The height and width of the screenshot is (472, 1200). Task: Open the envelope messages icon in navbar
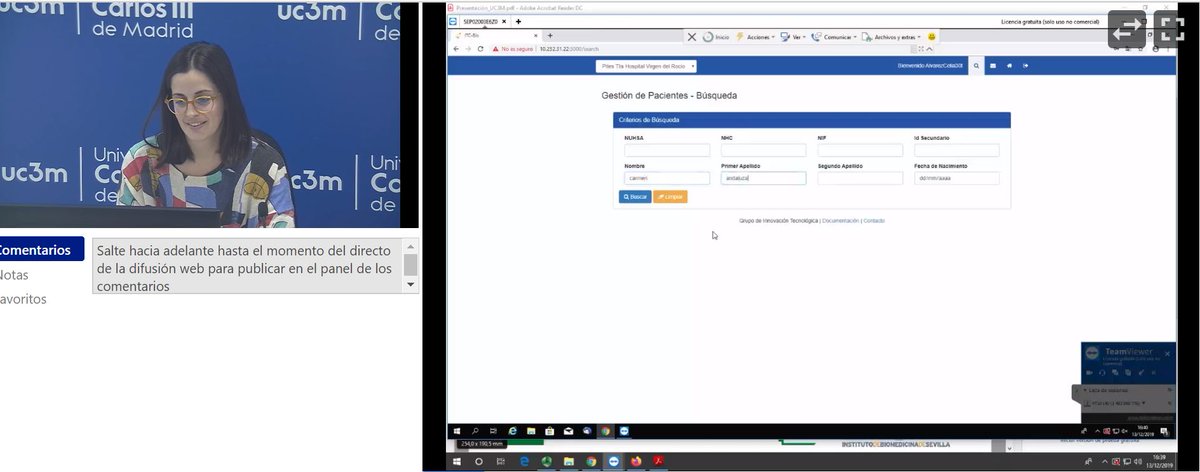click(x=993, y=66)
